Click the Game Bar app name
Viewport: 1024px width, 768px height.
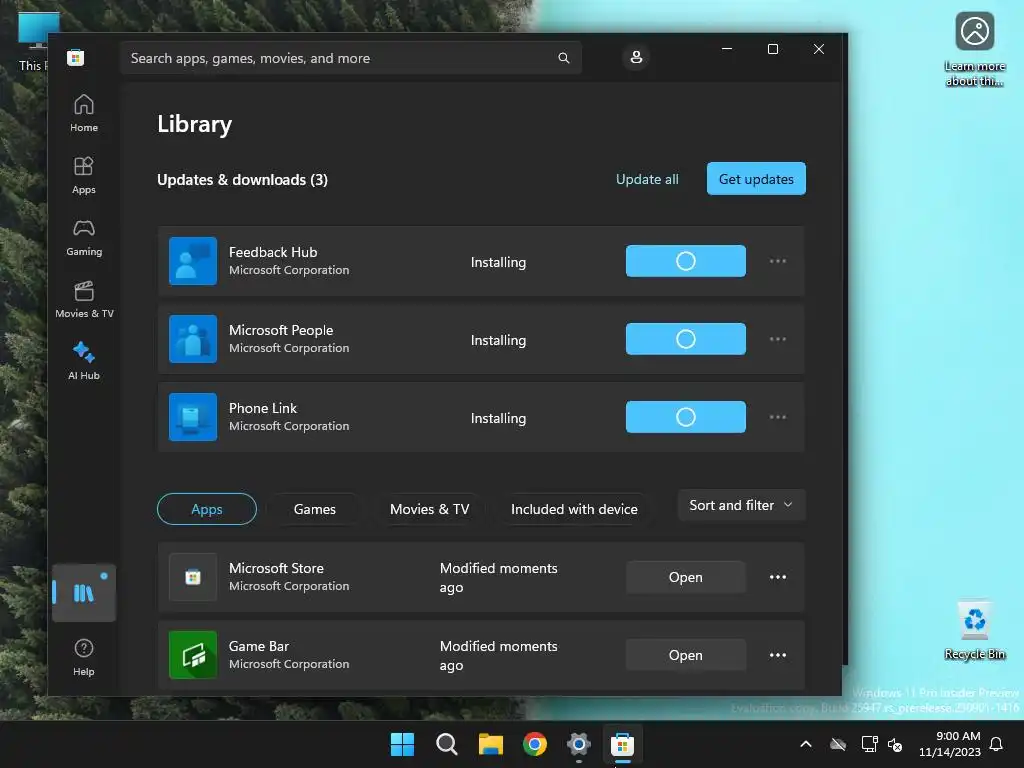(259, 646)
